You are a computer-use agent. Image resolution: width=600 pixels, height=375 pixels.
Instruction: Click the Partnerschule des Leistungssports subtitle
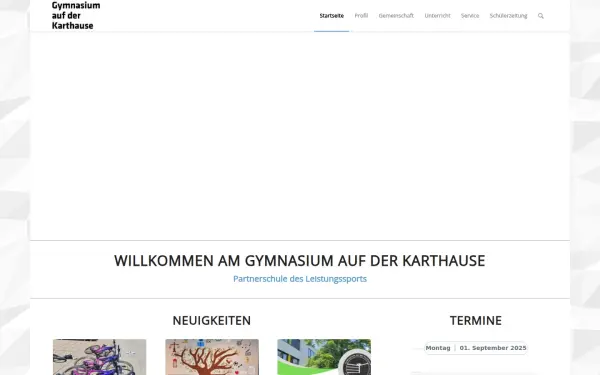(x=300, y=279)
